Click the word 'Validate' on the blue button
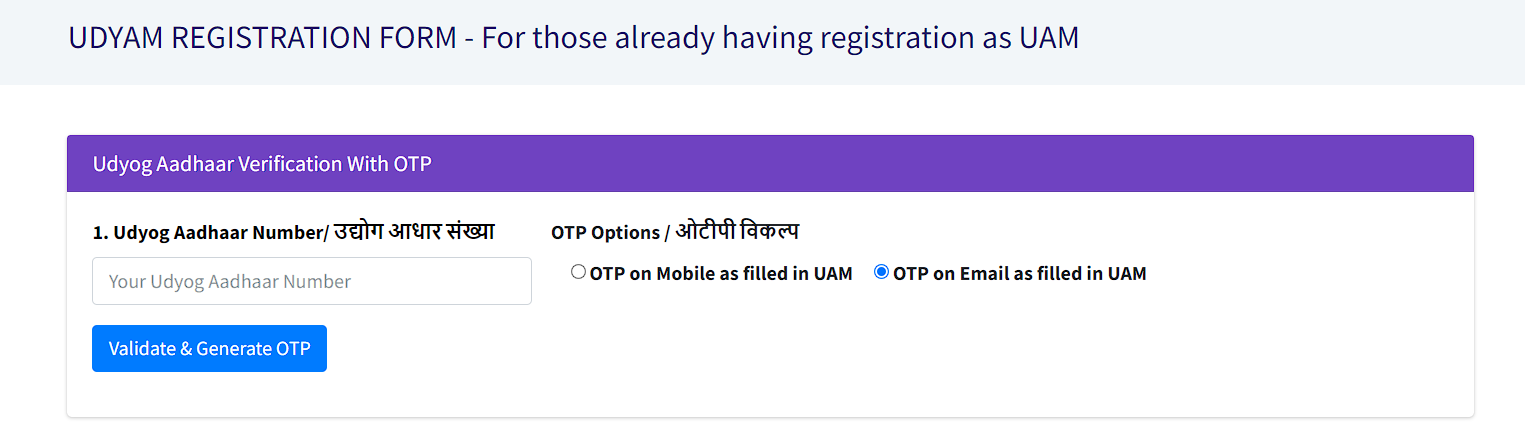Image resolution: width=1525 pixels, height=433 pixels. click(142, 349)
